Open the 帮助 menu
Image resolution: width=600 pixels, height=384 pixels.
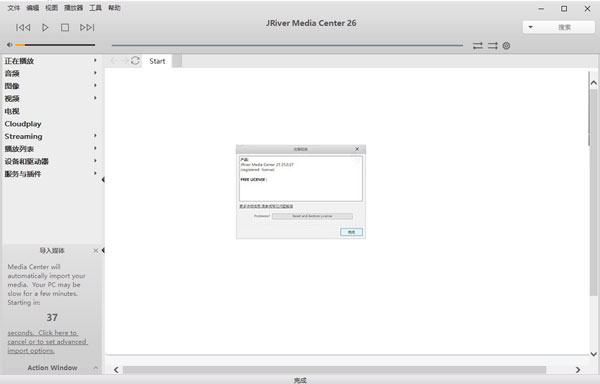point(114,8)
